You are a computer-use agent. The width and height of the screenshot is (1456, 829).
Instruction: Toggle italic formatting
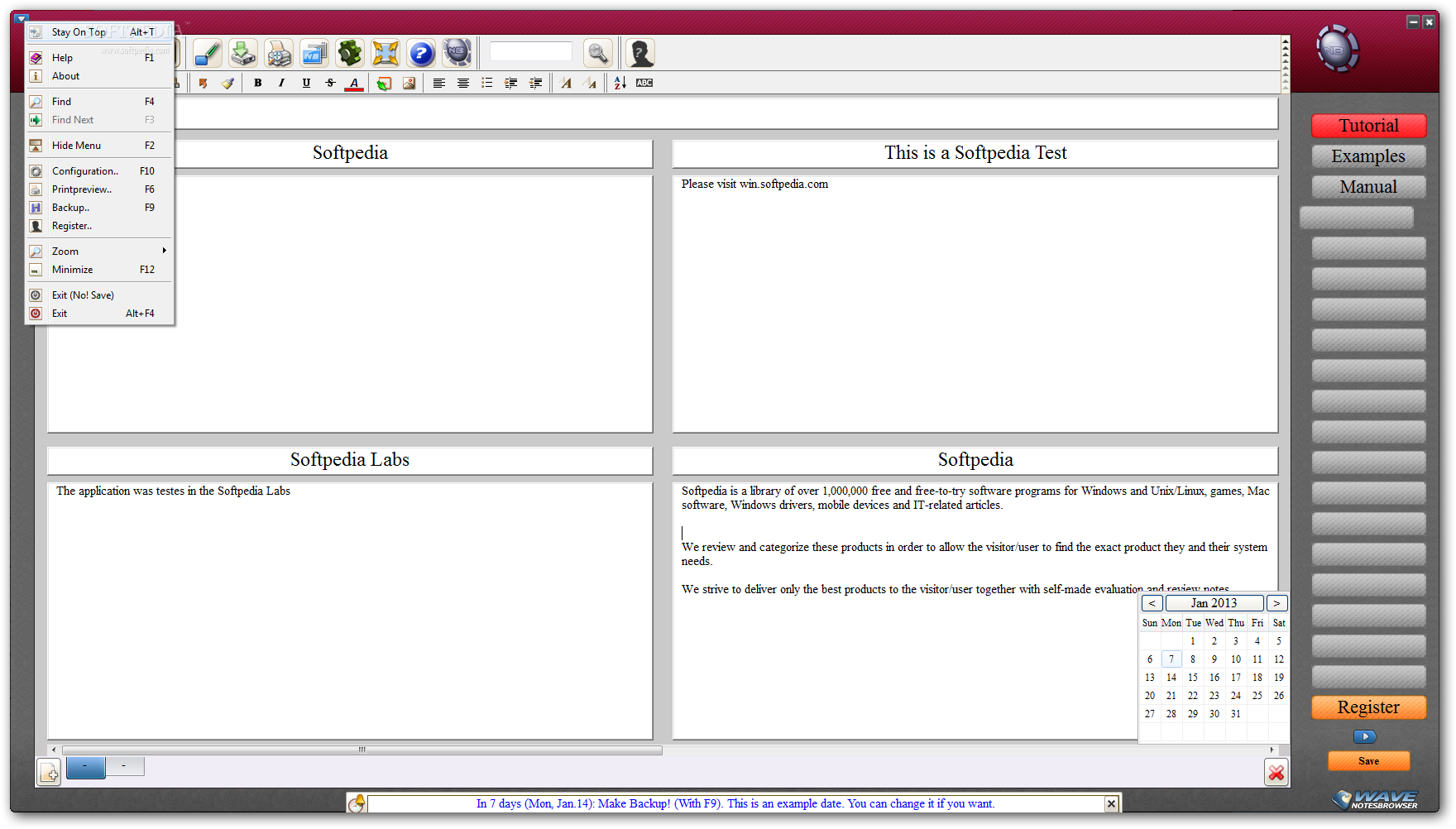[282, 83]
